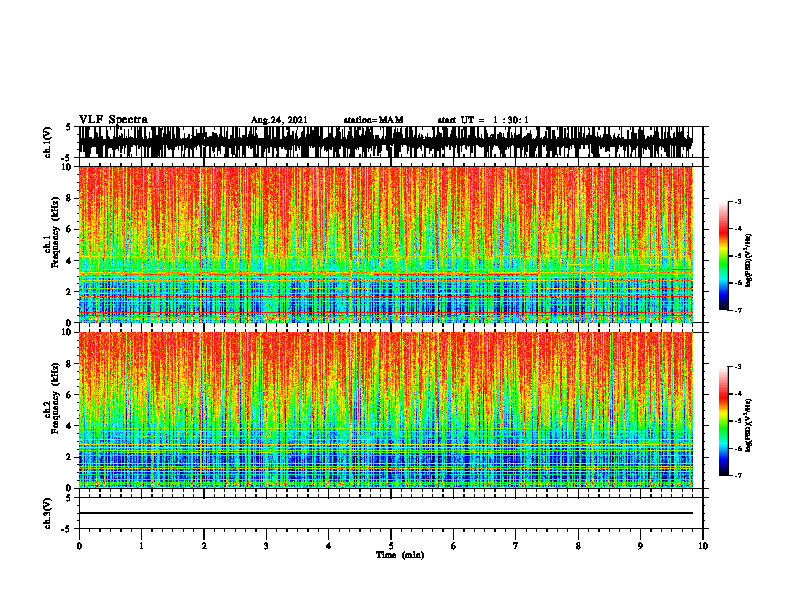Click the ch.2 spectrogram color scale bar
Image resolution: width=792 pixels, height=612 pixels.
tap(723, 421)
